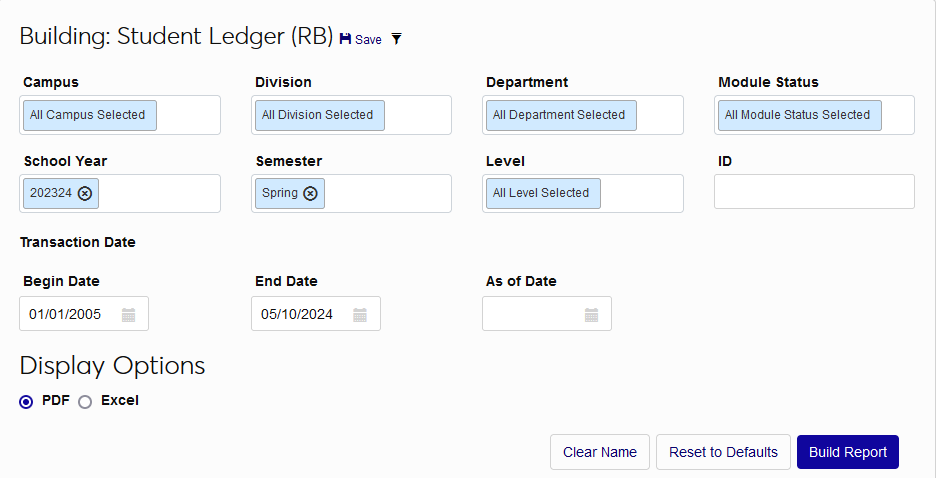Expand the Division selection dropdown

(351, 115)
